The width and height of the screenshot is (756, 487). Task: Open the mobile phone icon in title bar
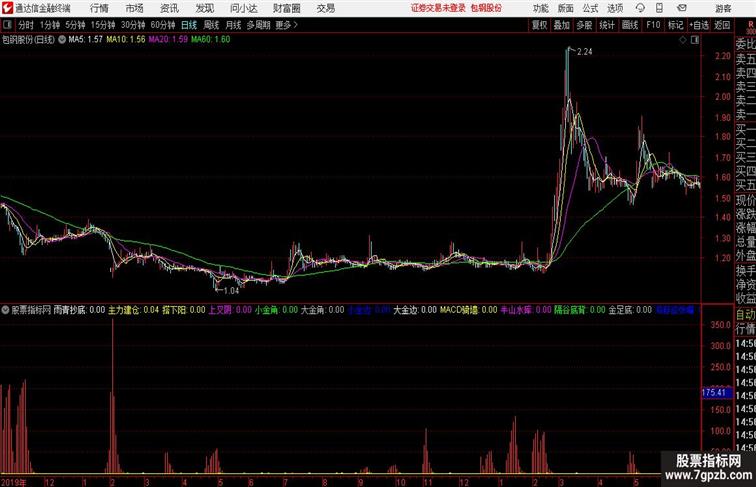659,8
